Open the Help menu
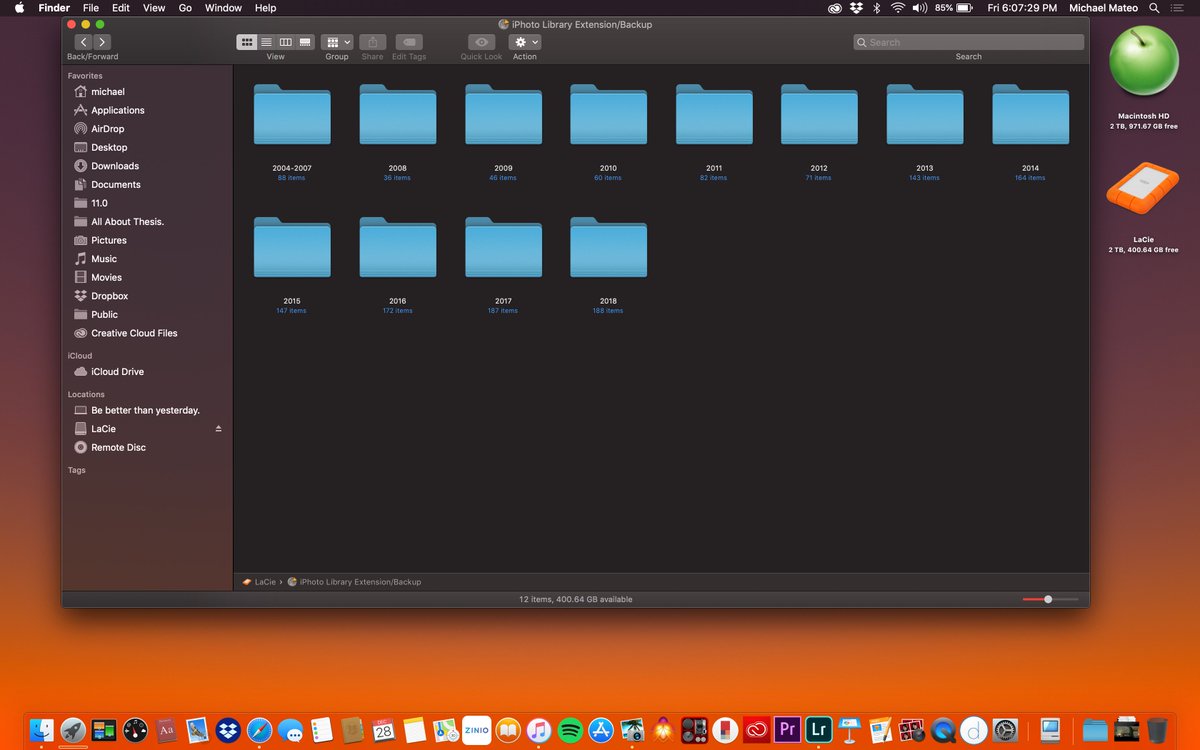Image resolution: width=1200 pixels, height=750 pixels. [x=265, y=8]
